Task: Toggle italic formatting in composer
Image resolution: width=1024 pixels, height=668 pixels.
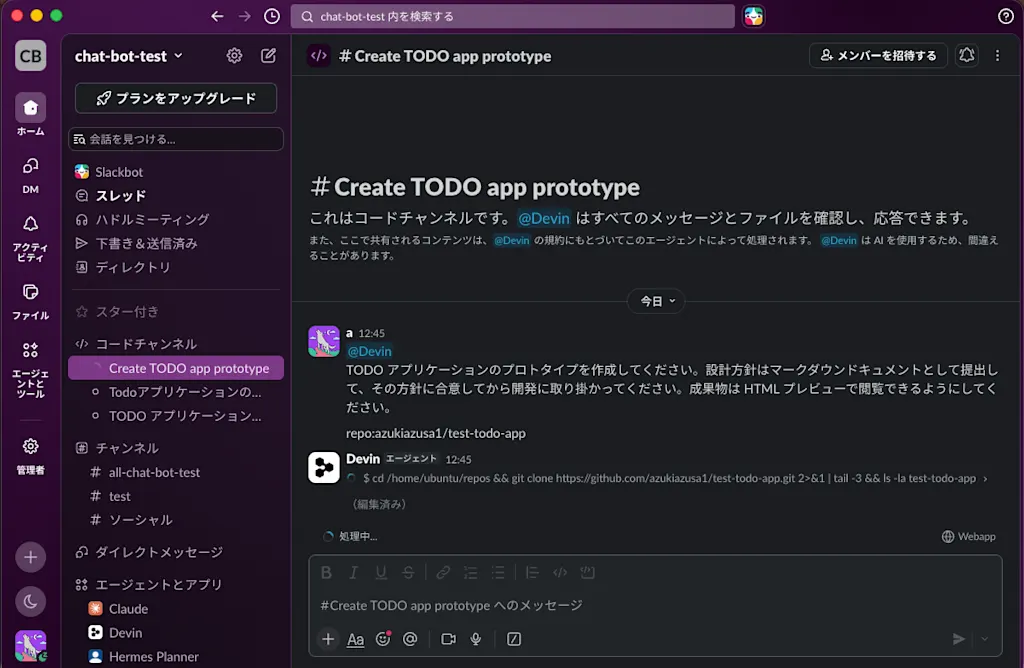Action: pyautogui.click(x=353, y=573)
